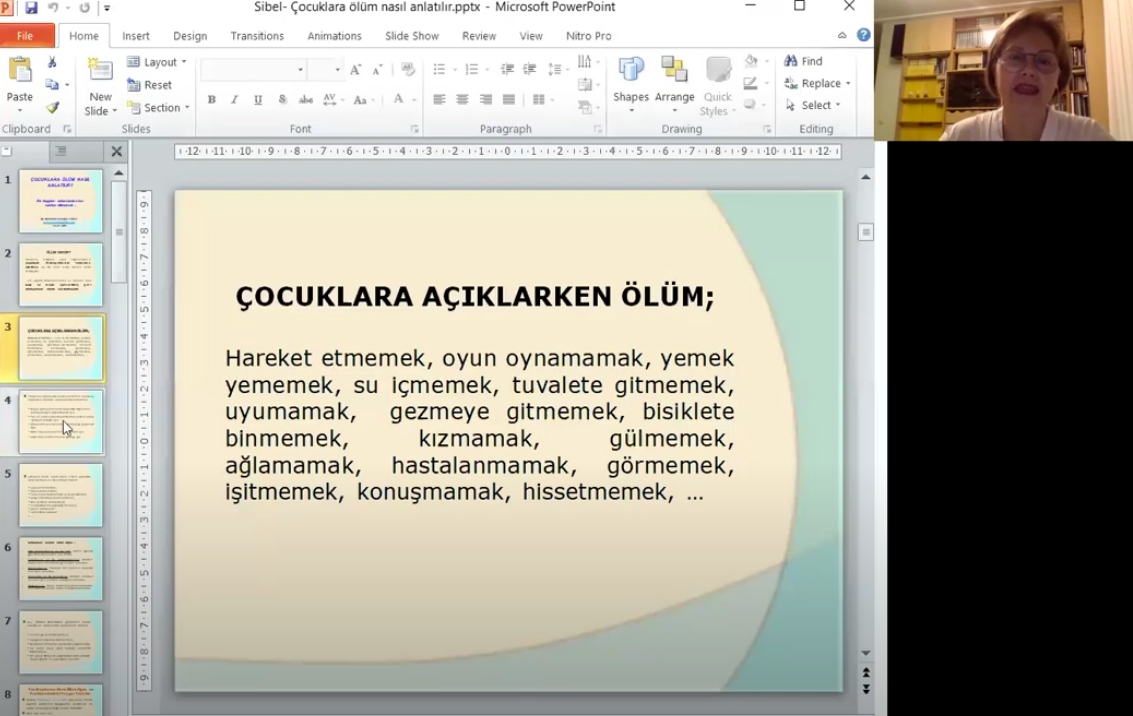Decrease list indent level
1133x716 pixels.
(507, 69)
